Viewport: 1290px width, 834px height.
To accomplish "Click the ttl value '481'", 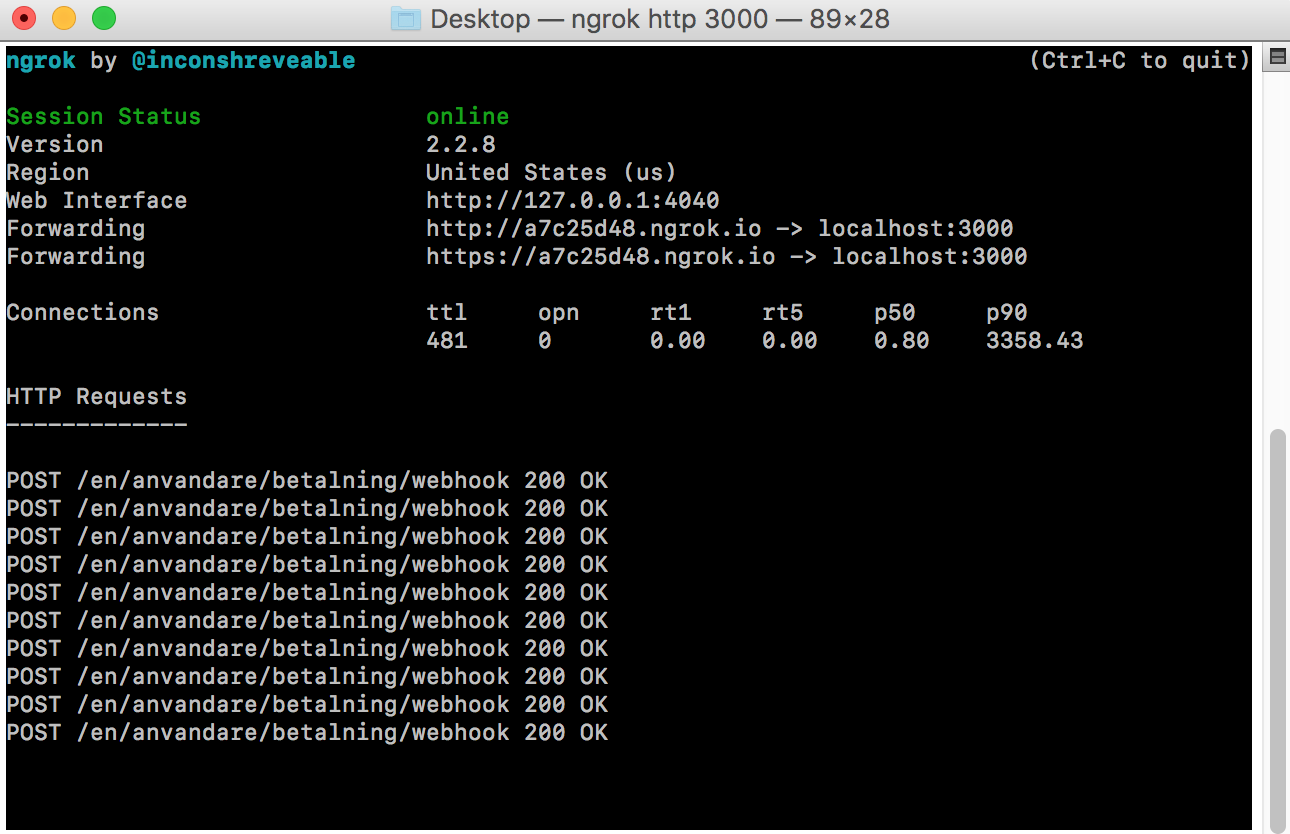I will (x=446, y=341).
